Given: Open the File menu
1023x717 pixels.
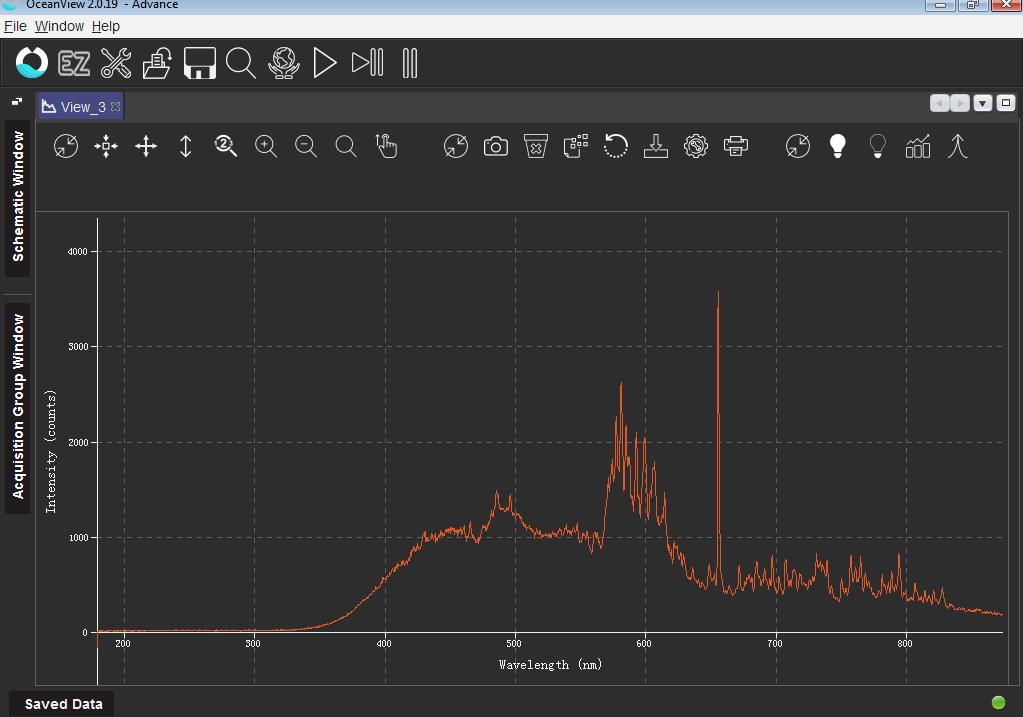Looking at the screenshot, I should click(x=15, y=26).
